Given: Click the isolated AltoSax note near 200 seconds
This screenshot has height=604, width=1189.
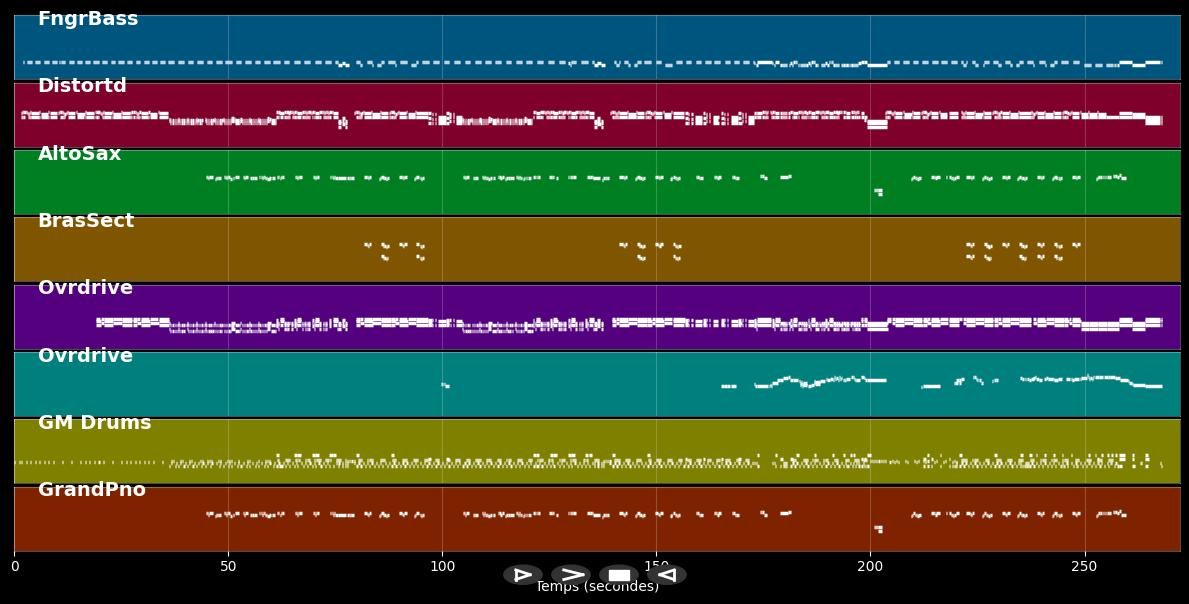Looking at the screenshot, I should 878,192.
